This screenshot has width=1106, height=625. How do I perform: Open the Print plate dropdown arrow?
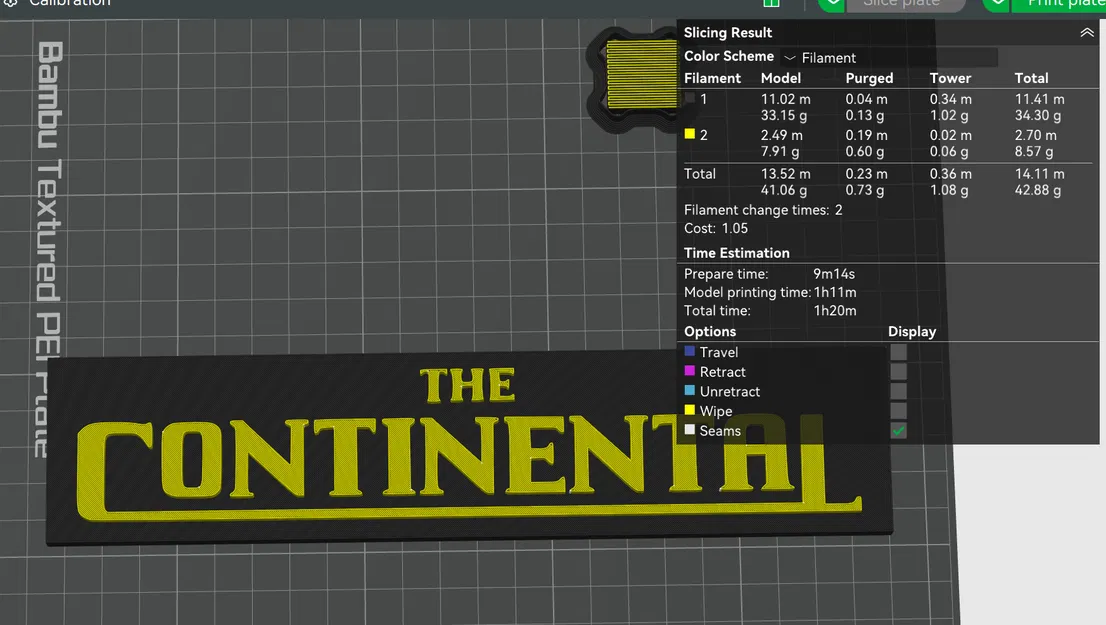point(996,4)
